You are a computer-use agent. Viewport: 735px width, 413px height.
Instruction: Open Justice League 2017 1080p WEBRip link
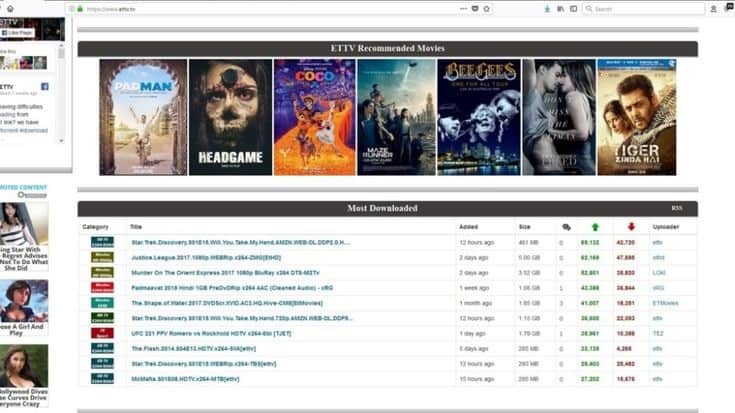[206, 257]
